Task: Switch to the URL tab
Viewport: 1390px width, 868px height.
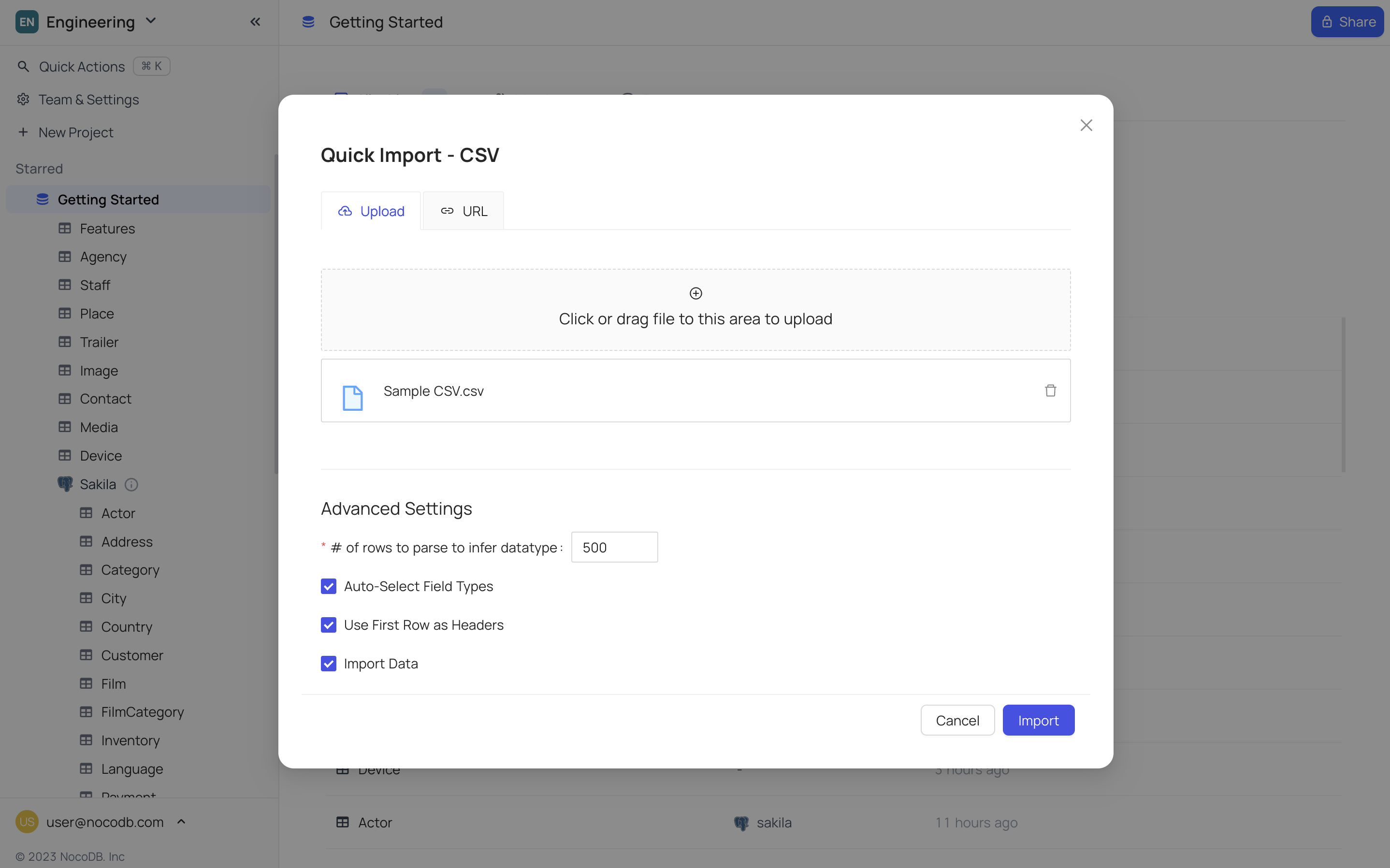Action: [463, 211]
